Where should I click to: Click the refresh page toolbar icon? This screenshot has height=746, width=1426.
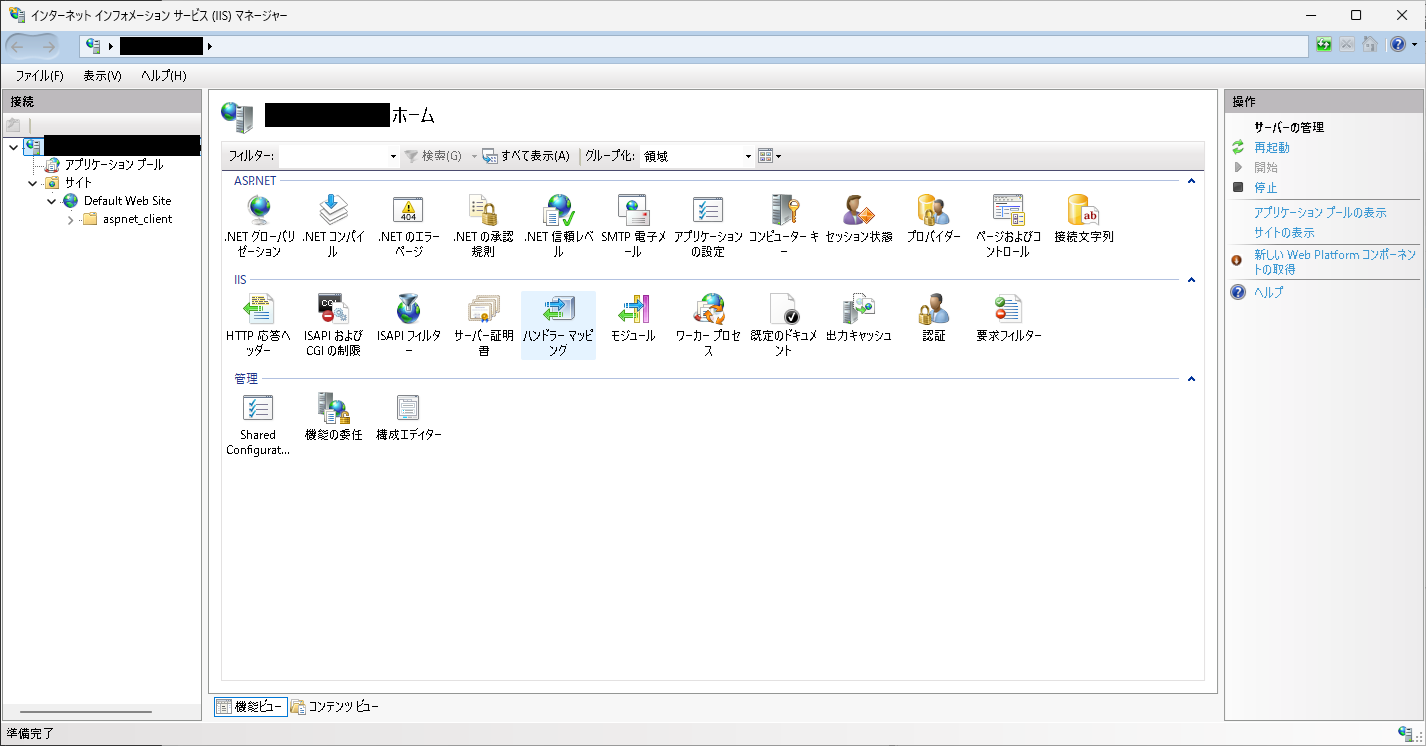1324,45
